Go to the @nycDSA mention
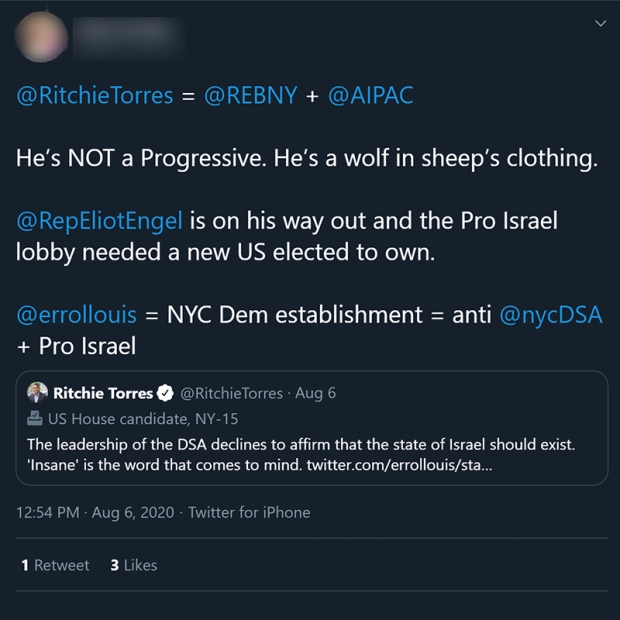 point(548,315)
